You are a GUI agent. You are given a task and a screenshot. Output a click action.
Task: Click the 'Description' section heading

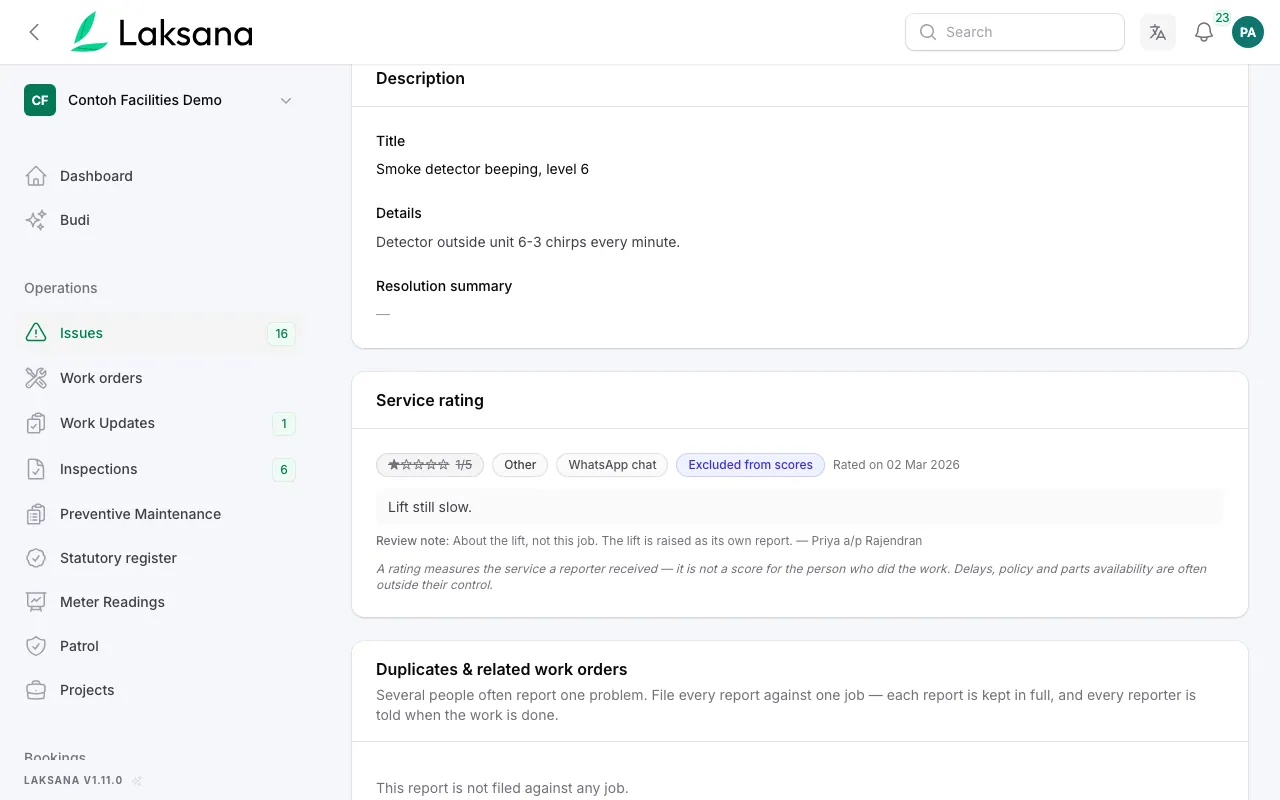point(420,78)
